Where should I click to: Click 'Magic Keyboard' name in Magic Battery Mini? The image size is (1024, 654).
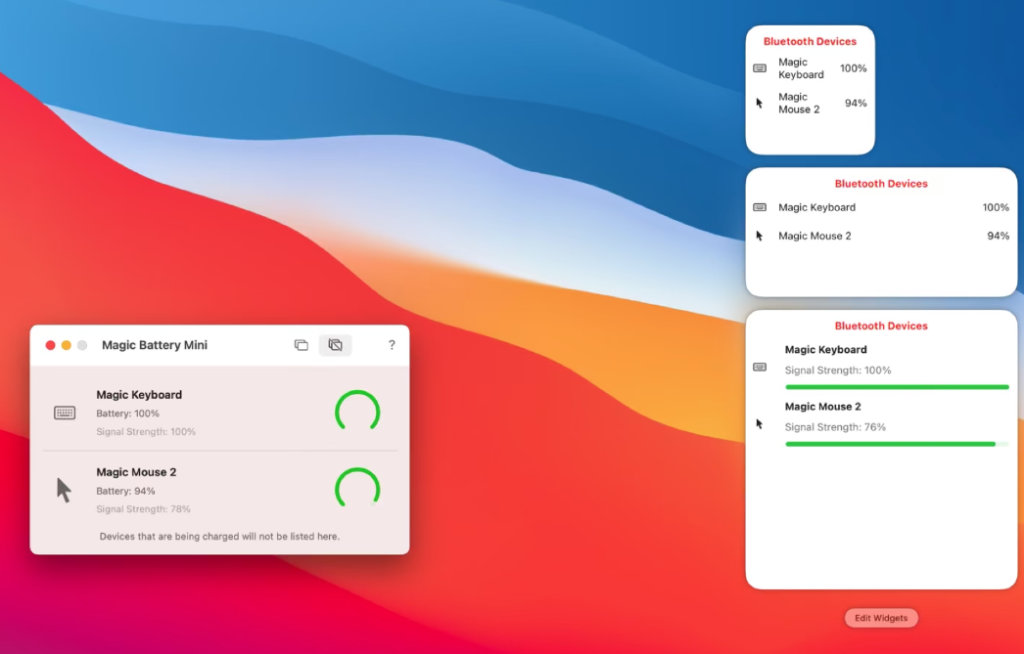coord(139,395)
